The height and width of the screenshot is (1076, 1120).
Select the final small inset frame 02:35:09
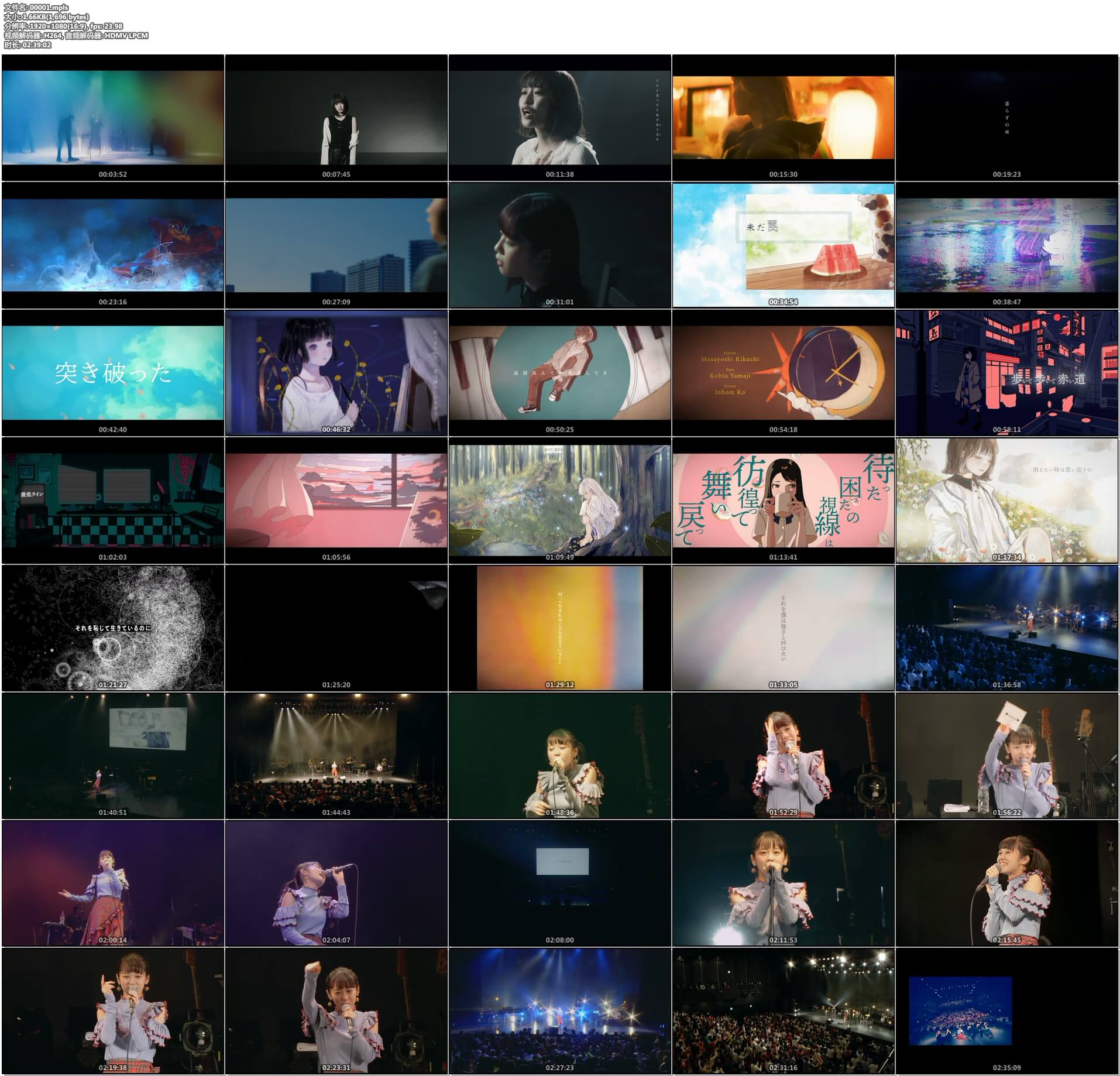pos(1007,1010)
